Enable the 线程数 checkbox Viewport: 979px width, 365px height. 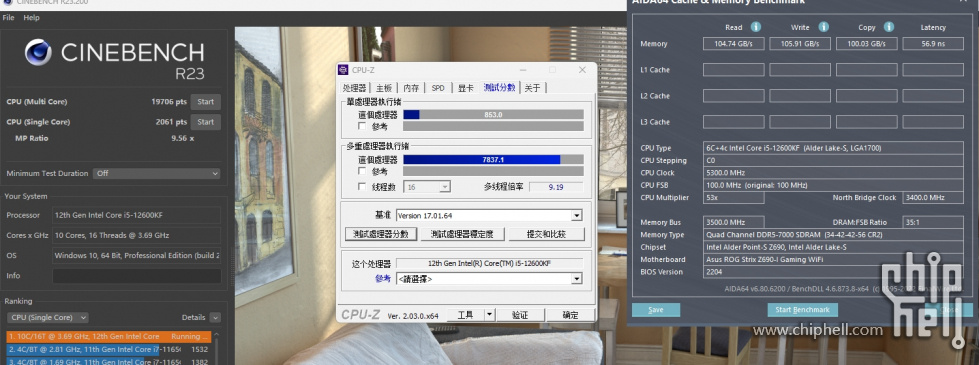(362, 187)
